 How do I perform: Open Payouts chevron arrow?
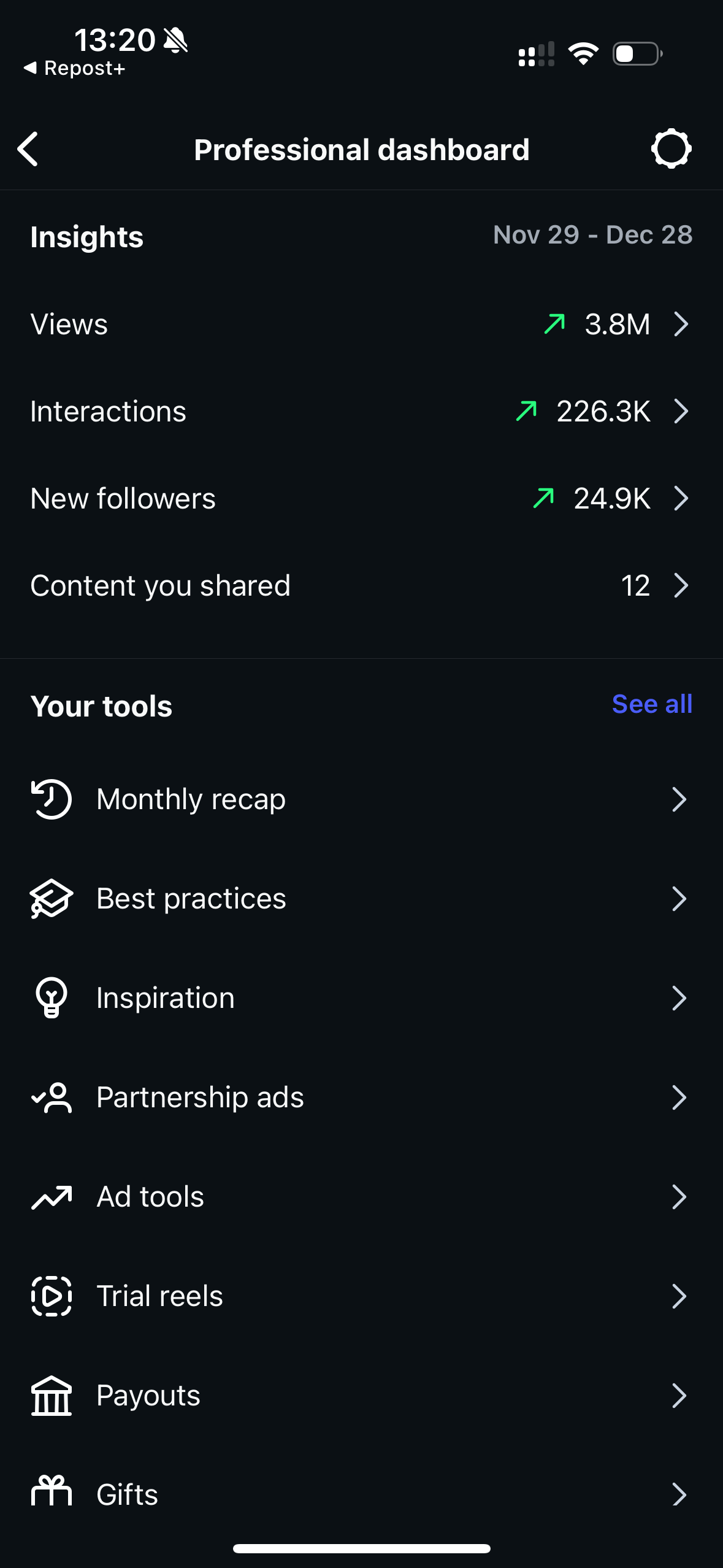pyautogui.click(x=679, y=1396)
